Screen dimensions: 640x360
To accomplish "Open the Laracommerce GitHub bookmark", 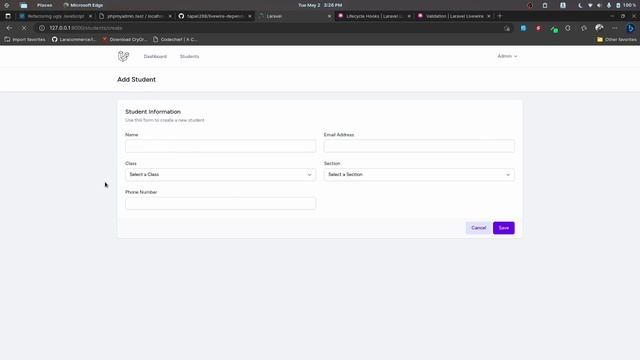I will coord(74,40).
